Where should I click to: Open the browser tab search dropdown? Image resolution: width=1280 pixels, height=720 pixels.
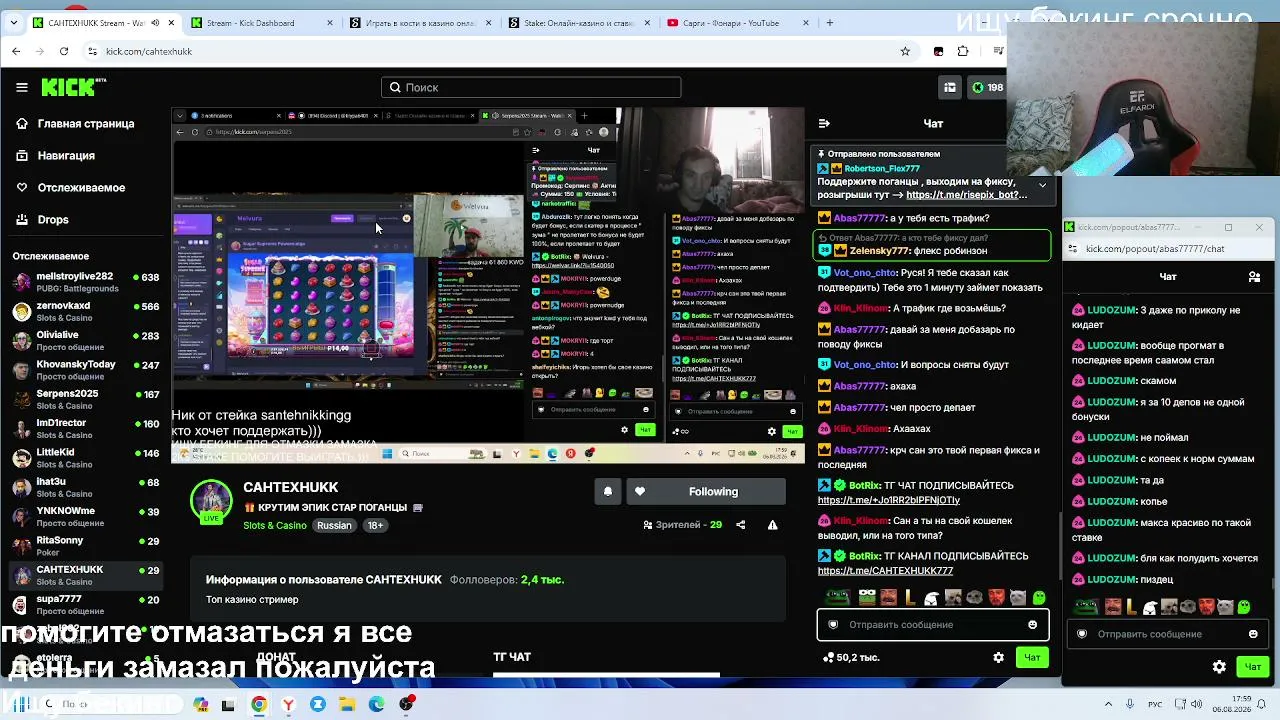14,23
